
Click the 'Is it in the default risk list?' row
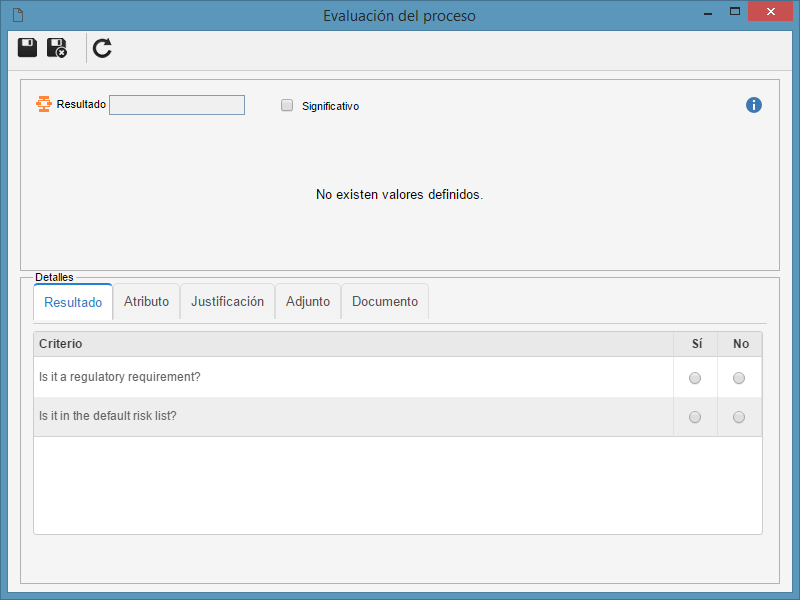pos(398,417)
